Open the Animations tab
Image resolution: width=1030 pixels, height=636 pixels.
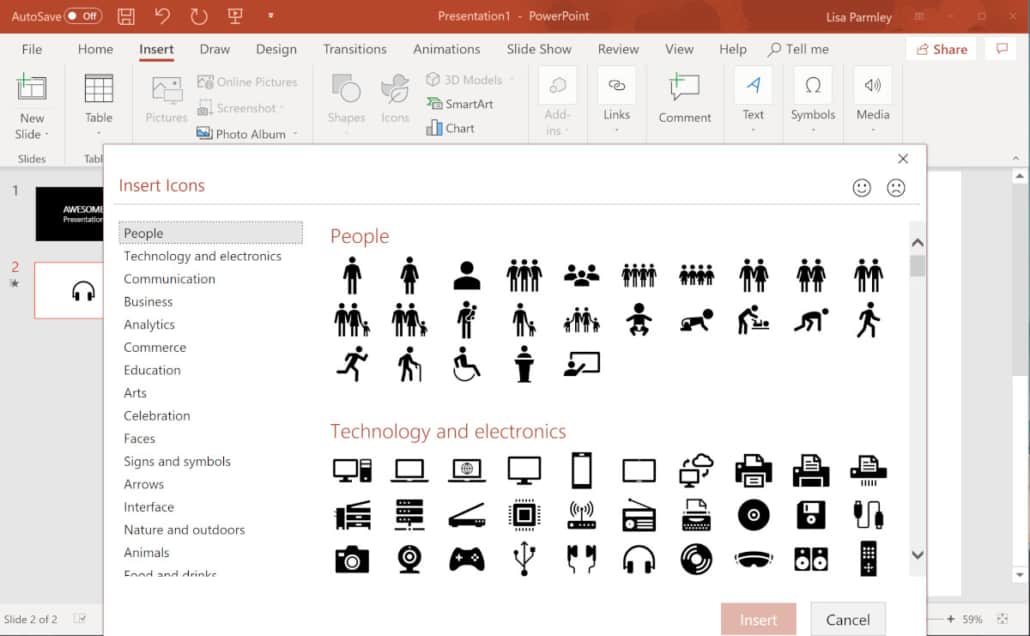pyautogui.click(x=447, y=48)
